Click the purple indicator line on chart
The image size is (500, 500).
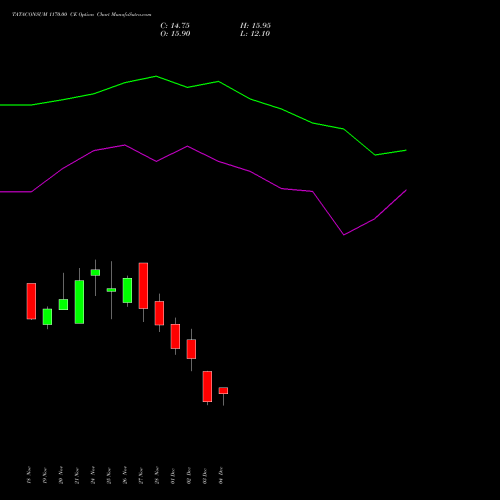[x=218, y=161]
